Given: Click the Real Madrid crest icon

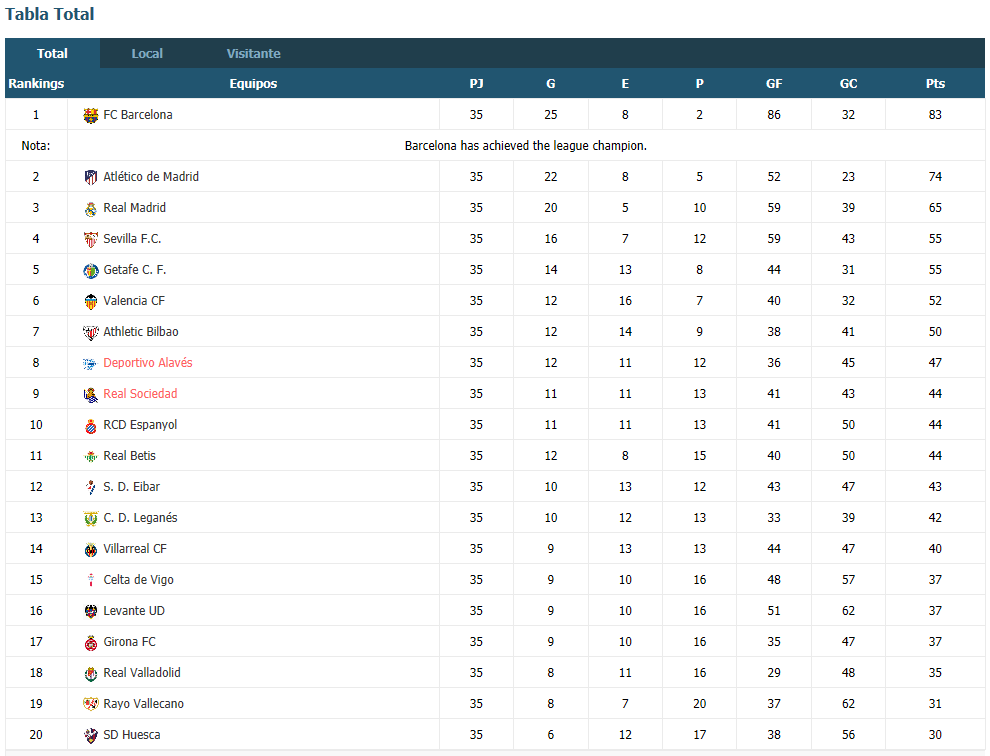Looking at the screenshot, I should pos(91,208).
